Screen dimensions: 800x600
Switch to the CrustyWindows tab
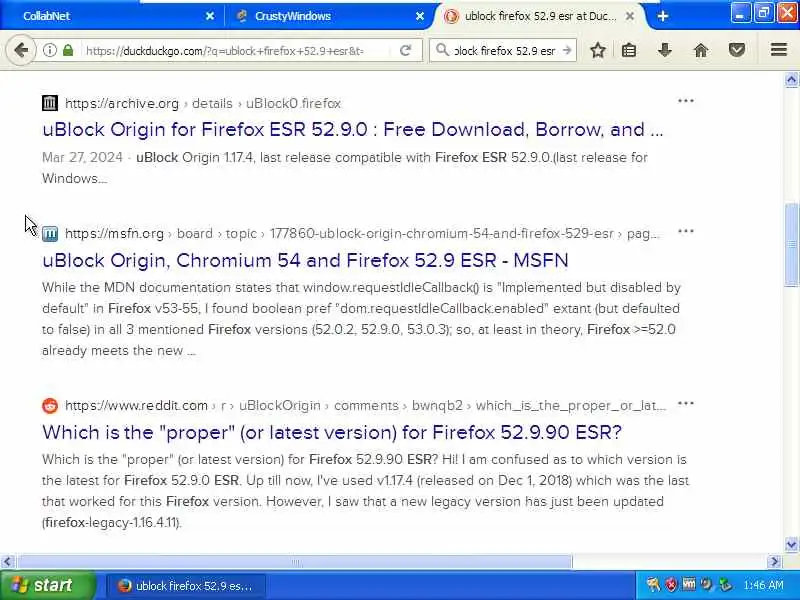click(x=327, y=16)
